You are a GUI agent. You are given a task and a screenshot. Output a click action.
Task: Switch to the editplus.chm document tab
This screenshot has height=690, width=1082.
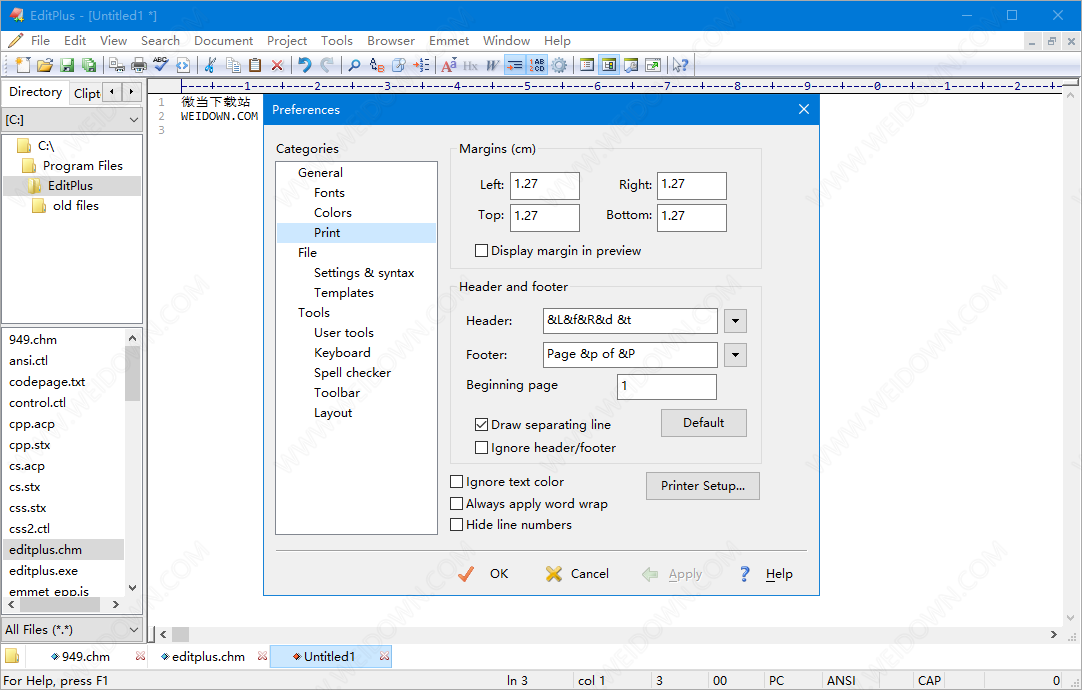[x=208, y=656]
